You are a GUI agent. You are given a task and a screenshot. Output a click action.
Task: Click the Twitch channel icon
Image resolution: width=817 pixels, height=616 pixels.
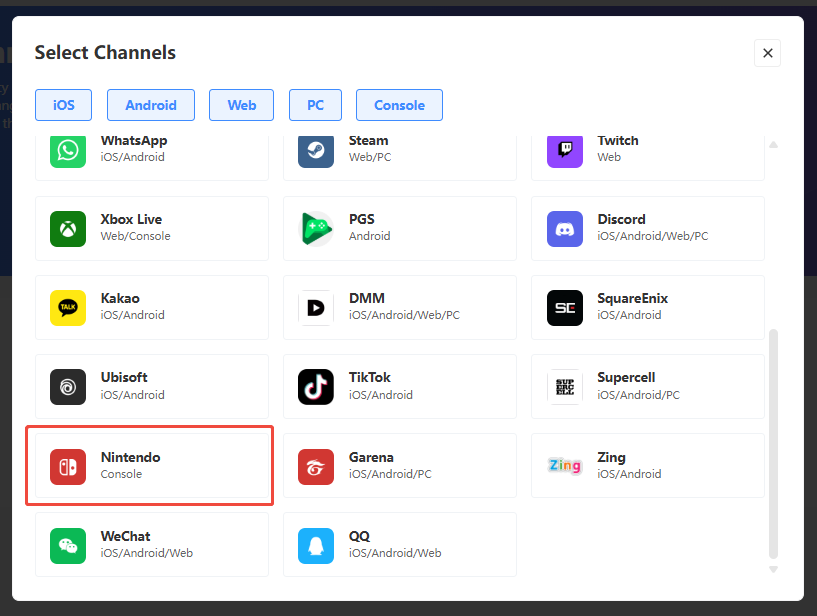tap(564, 150)
